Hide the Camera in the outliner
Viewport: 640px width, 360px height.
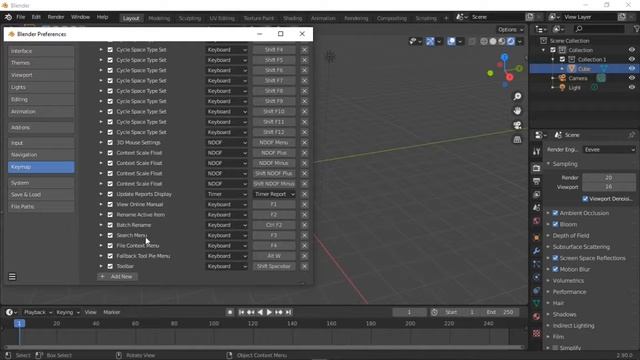pyautogui.click(x=632, y=78)
